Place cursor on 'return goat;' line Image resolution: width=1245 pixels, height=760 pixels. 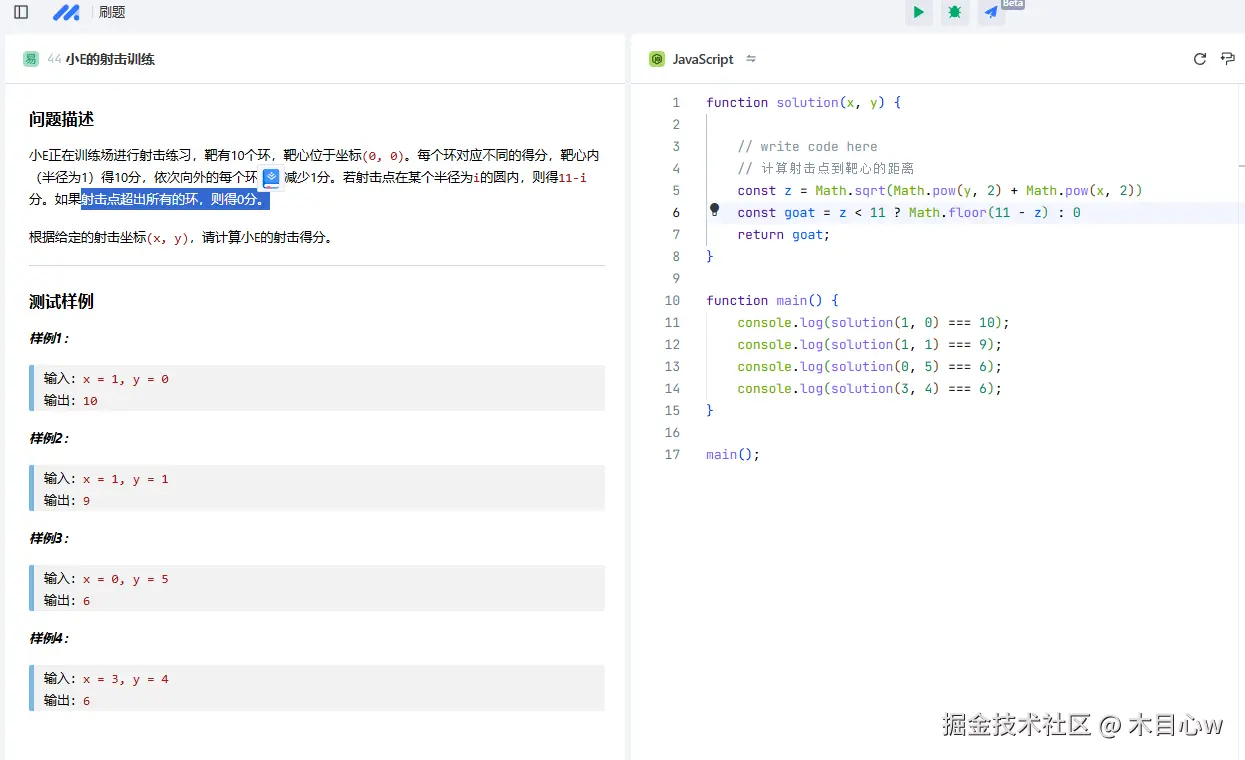pyautogui.click(x=783, y=234)
